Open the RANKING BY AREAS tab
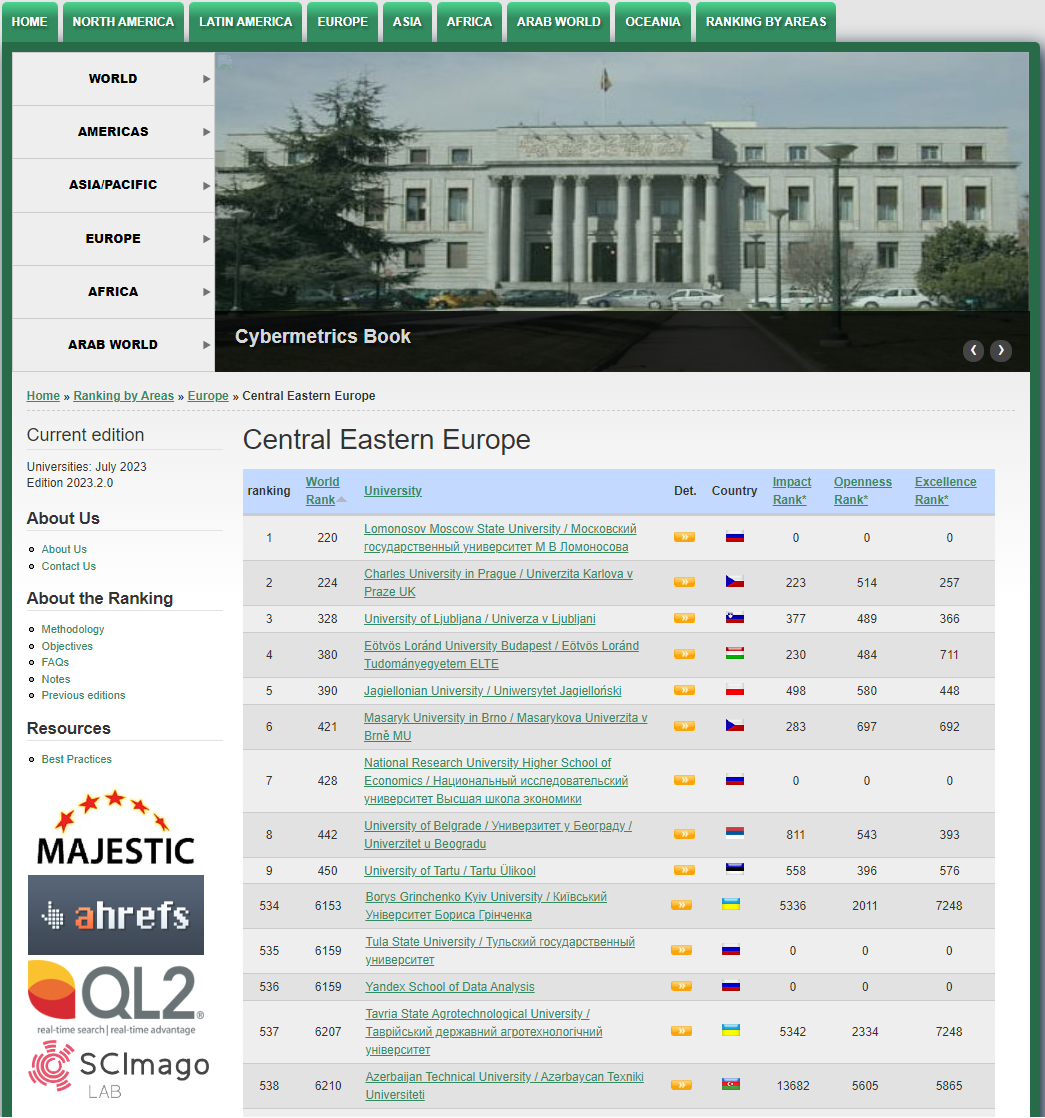Image resolution: width=1045 pixels, height=1118 pixels. pos(765,22)
